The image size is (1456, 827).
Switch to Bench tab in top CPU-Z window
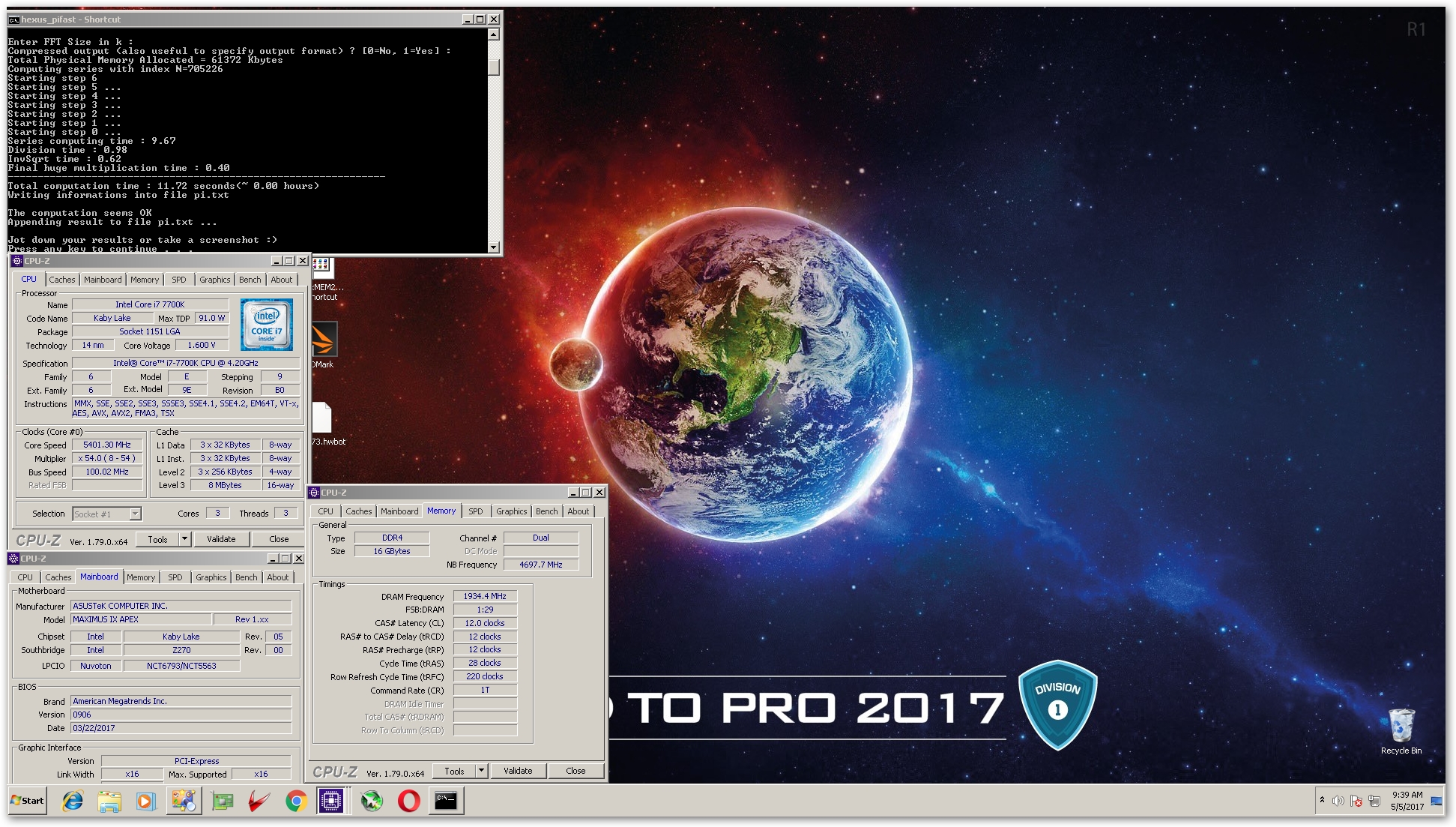(250, 280)
